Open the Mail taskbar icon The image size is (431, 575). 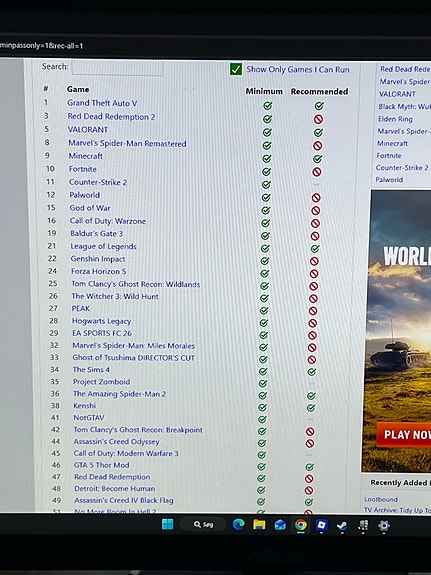tap(280, 525)
